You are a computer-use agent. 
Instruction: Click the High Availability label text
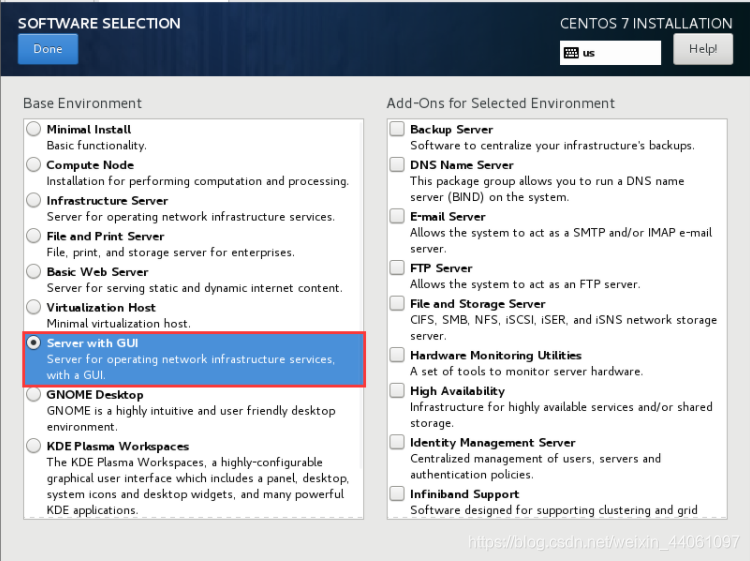pyautogui.click(x=457, y=391)
